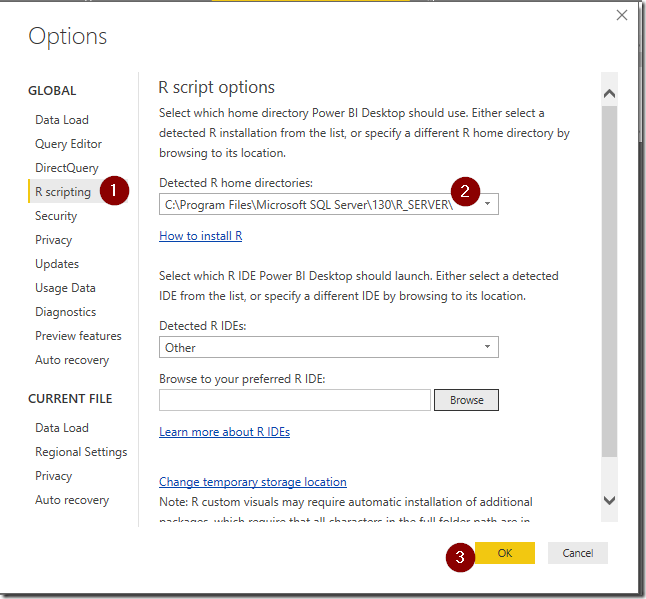Click the scrollbar up arrow

pyautogui.click(x=609, y=94)
